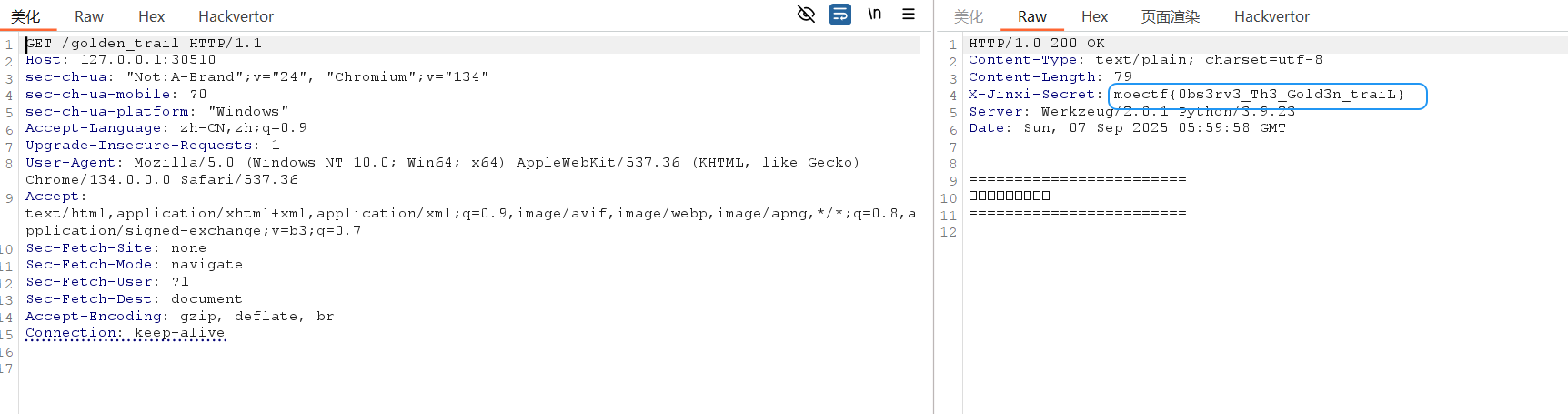Click the Sec-Fetch-Dest: document line
Image resolution: width=1568 pixels, height=414 pixels.
click(x=135, y=299)
